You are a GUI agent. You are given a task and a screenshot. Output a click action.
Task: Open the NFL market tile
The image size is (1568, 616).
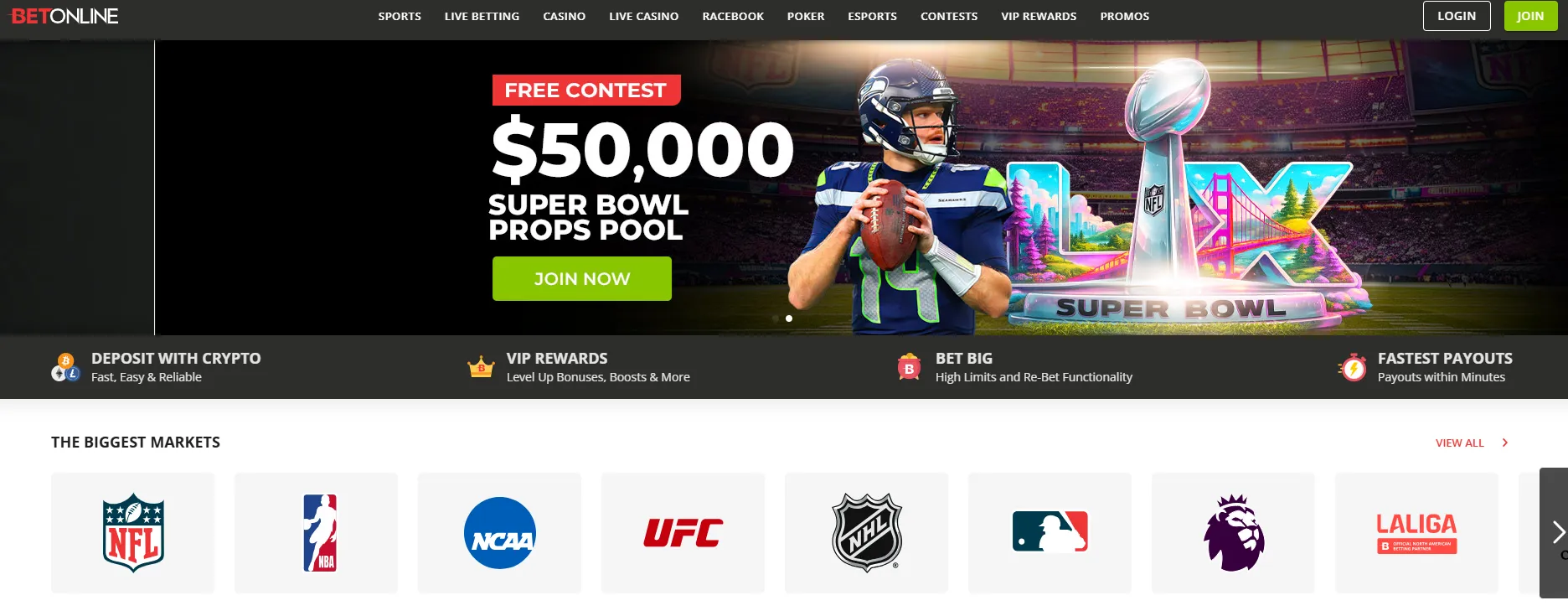132,533
